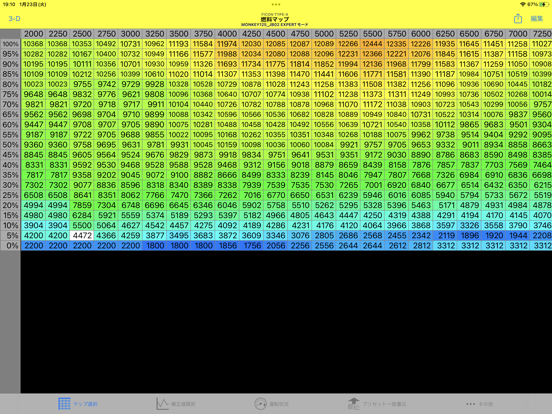Select cell 12136 in the 90% row

click(x=372, y=64)
